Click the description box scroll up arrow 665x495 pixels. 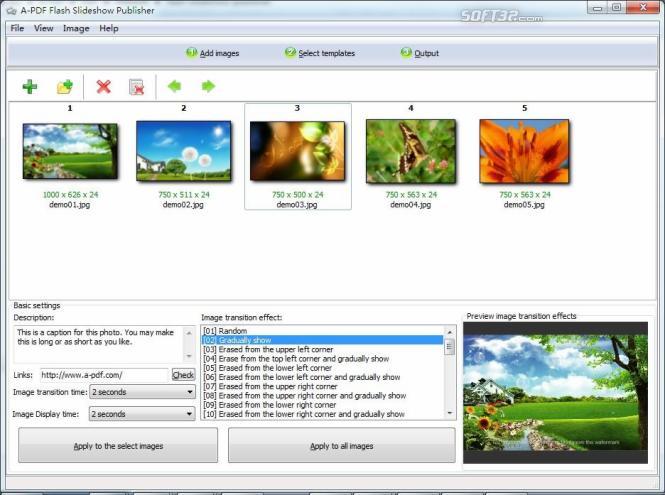189,333
